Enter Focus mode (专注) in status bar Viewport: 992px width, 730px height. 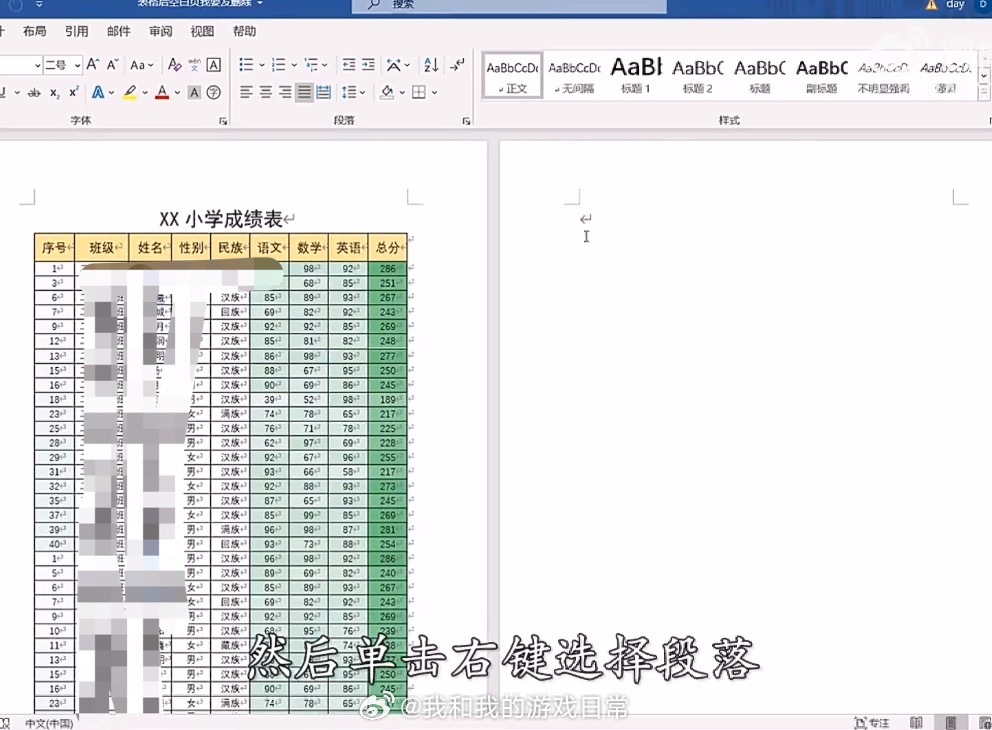[872, 722]
